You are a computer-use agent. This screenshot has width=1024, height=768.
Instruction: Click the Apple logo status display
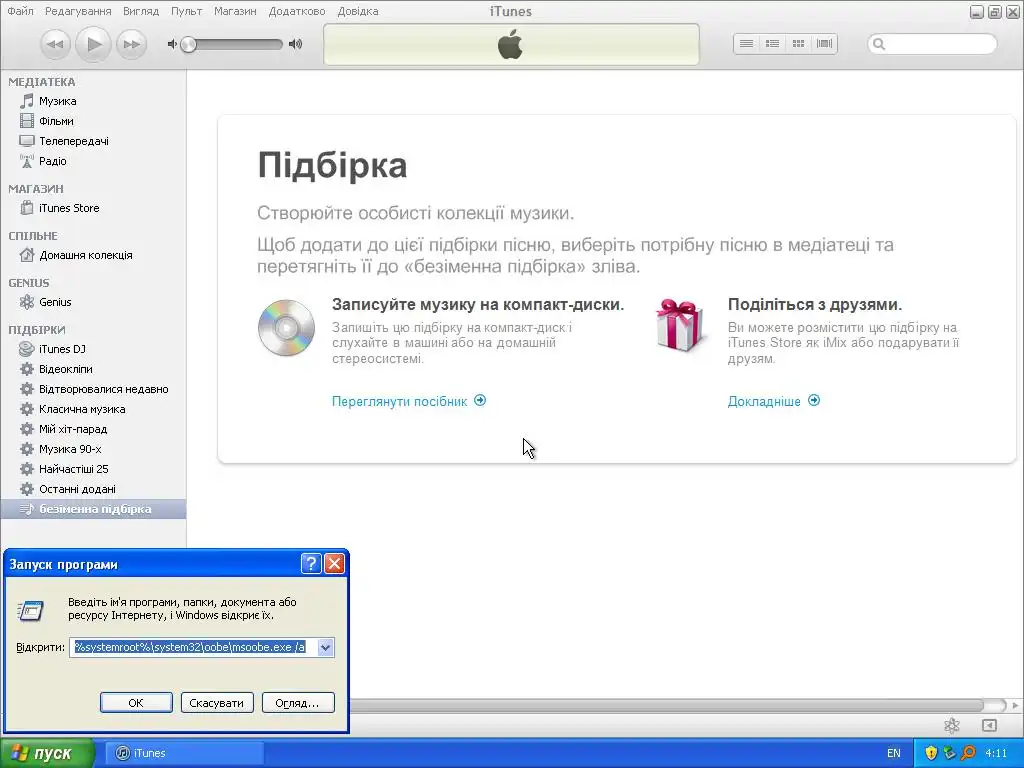pyautogui.click(x=511, y=44)
